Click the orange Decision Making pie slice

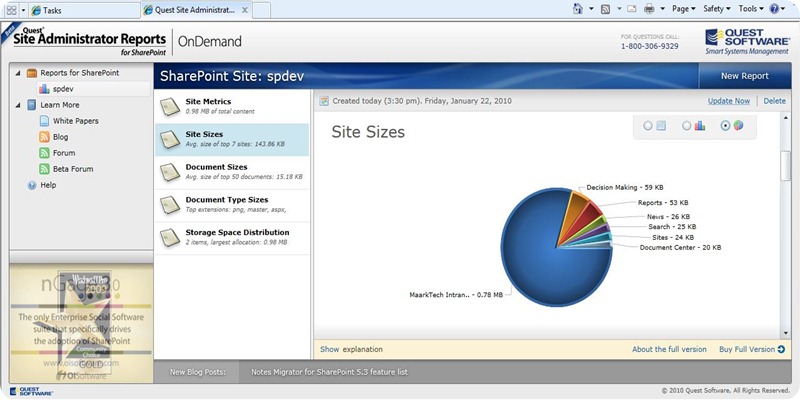click(573, 214)
